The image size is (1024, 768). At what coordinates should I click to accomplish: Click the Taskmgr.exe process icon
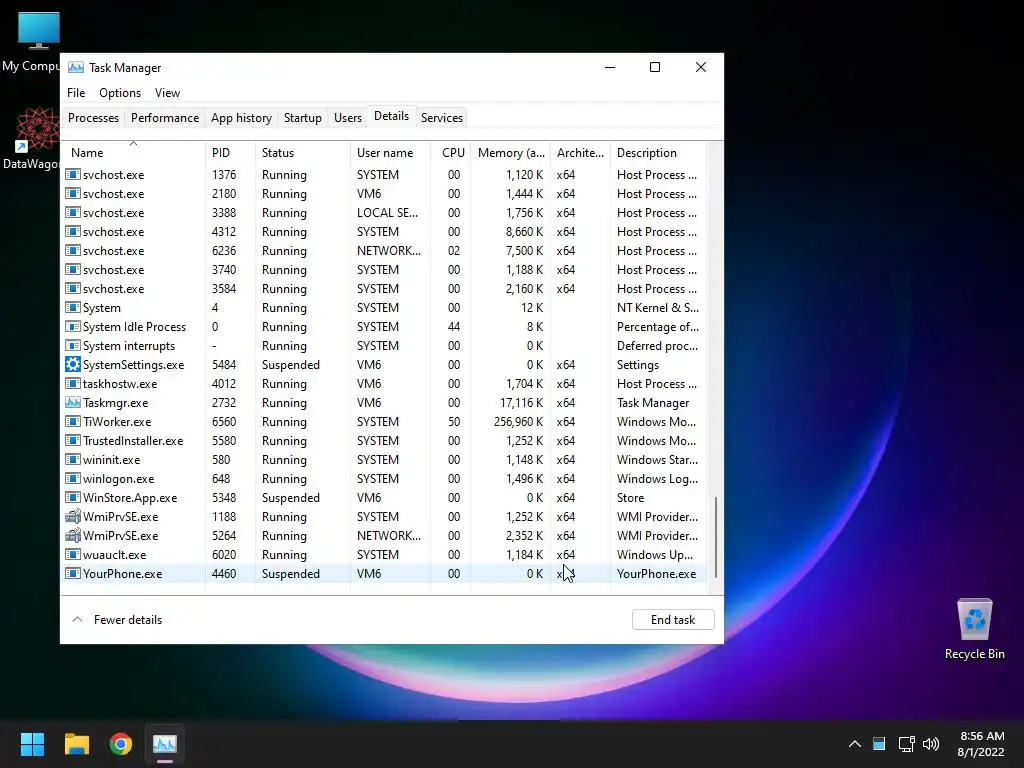(x=72, y=402)
